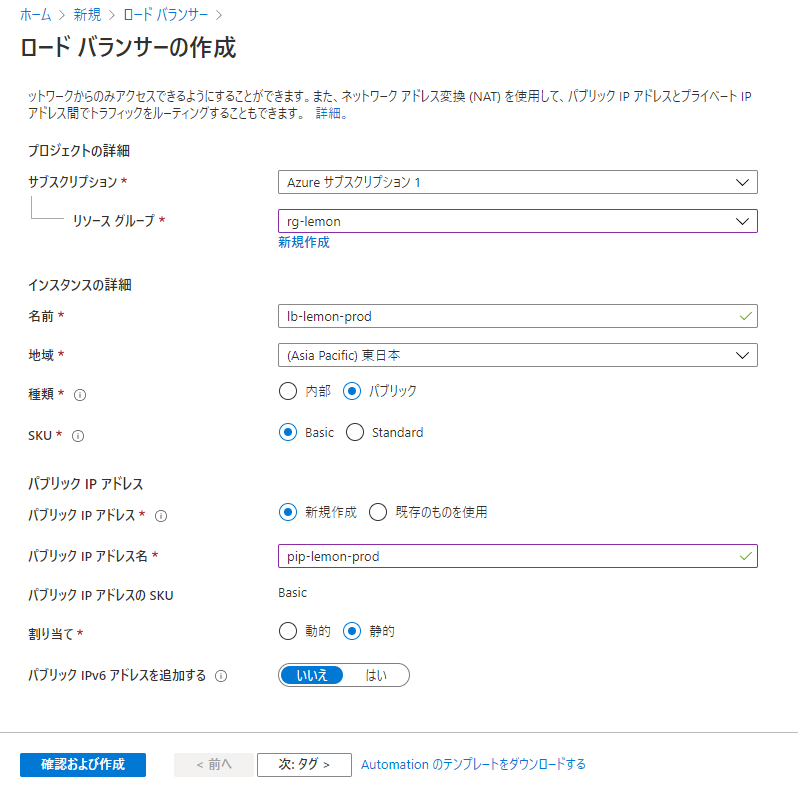Go to ホーム breadcrumb
798x795 pixels.
tap(36, 15)
